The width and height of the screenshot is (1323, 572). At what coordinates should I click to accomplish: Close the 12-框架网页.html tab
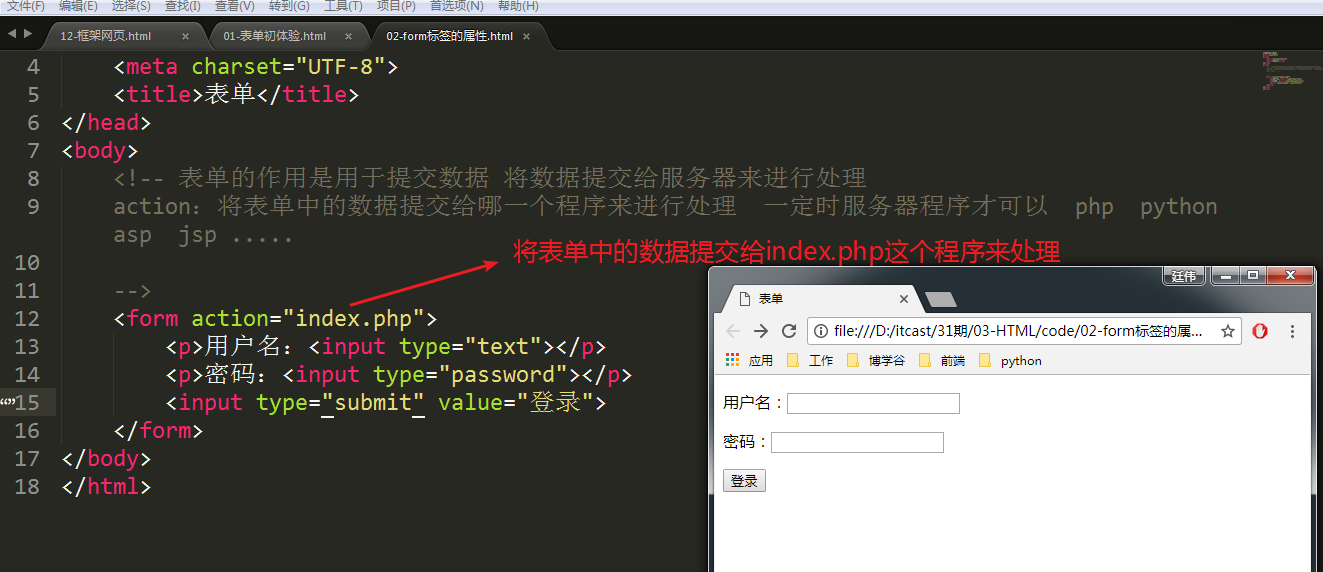pyautogui.click(x=185, y=36)
